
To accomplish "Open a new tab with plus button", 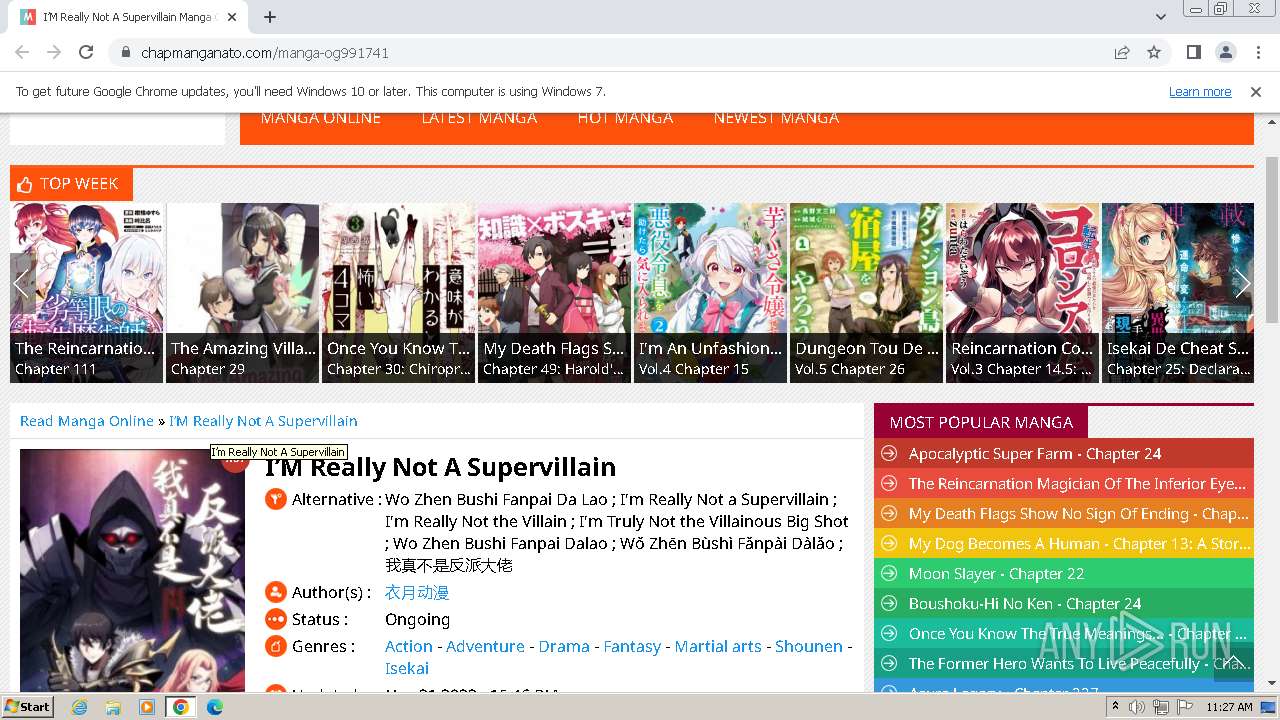I will [270, 17].
